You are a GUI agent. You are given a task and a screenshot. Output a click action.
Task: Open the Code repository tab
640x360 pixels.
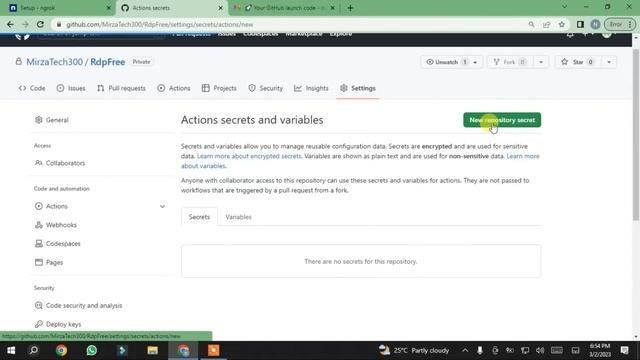click(x=32, y=88)
